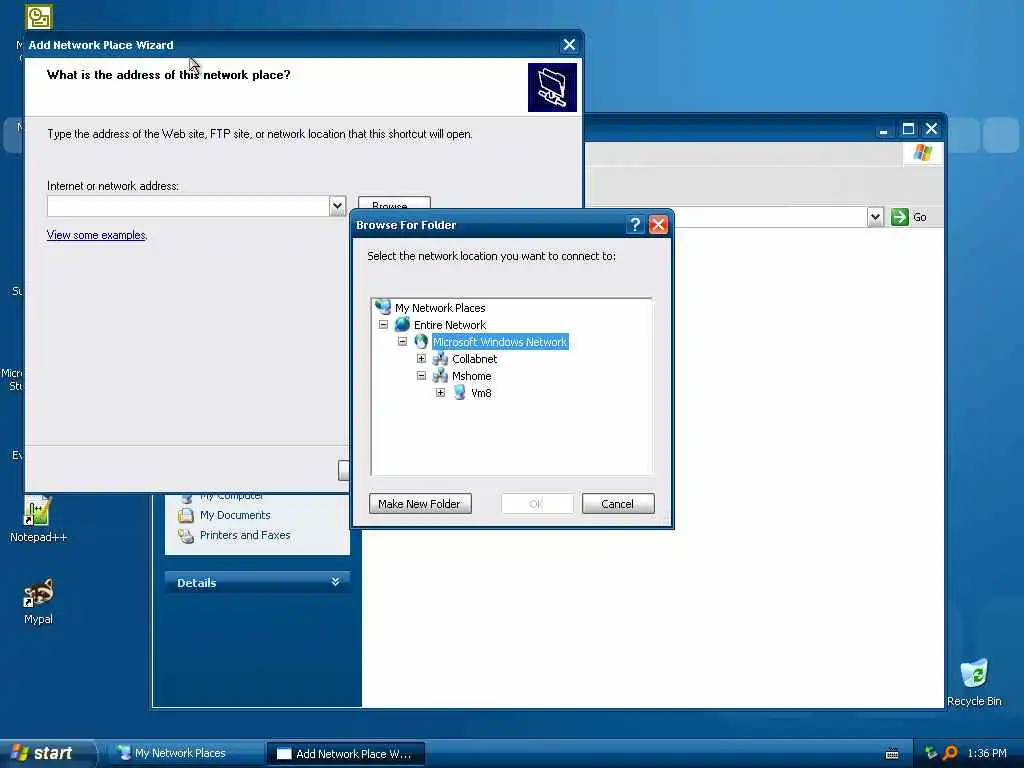Expand the Vm8 computer node
The height and width of the screenshot is (768, 1024).
(x=440, y=392)
